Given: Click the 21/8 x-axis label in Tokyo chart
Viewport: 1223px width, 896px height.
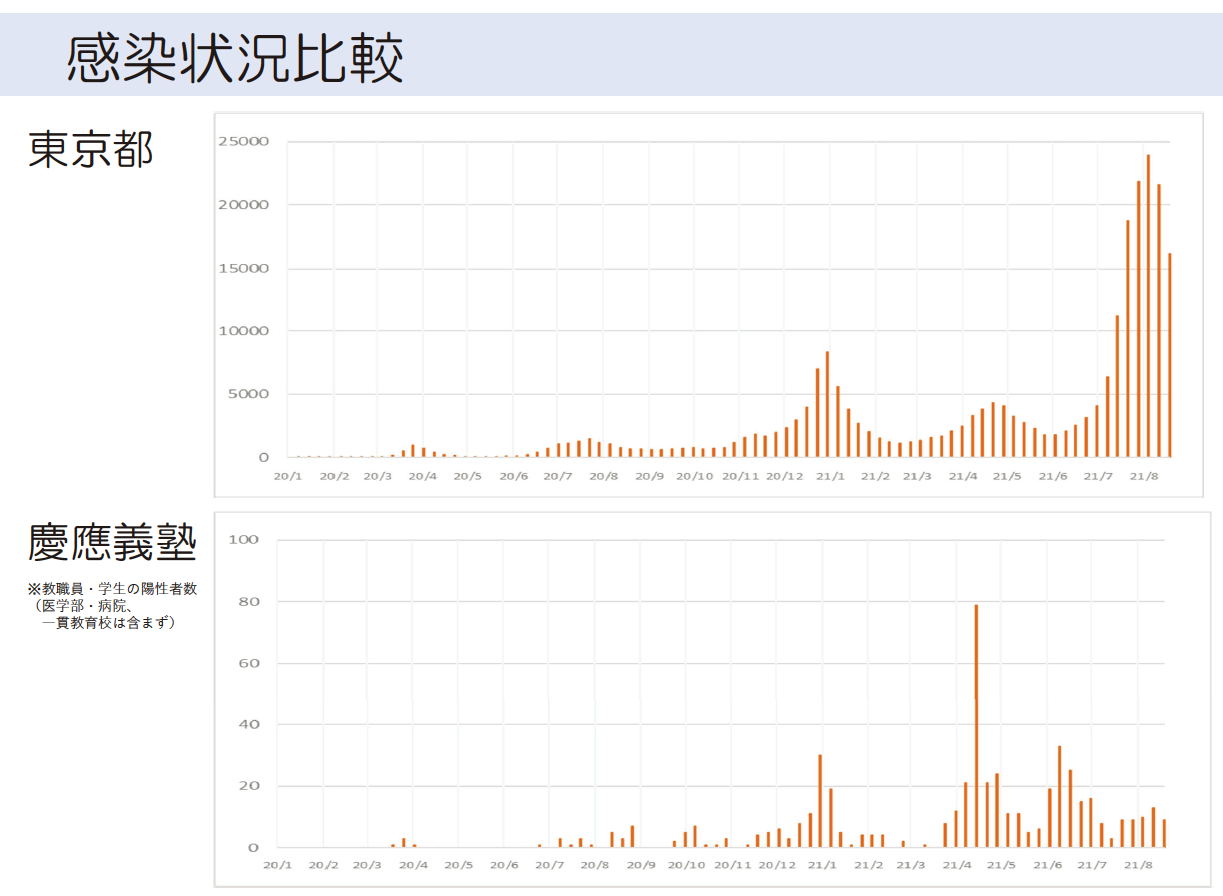Looking at the screenshot, I should point(1143,476).
